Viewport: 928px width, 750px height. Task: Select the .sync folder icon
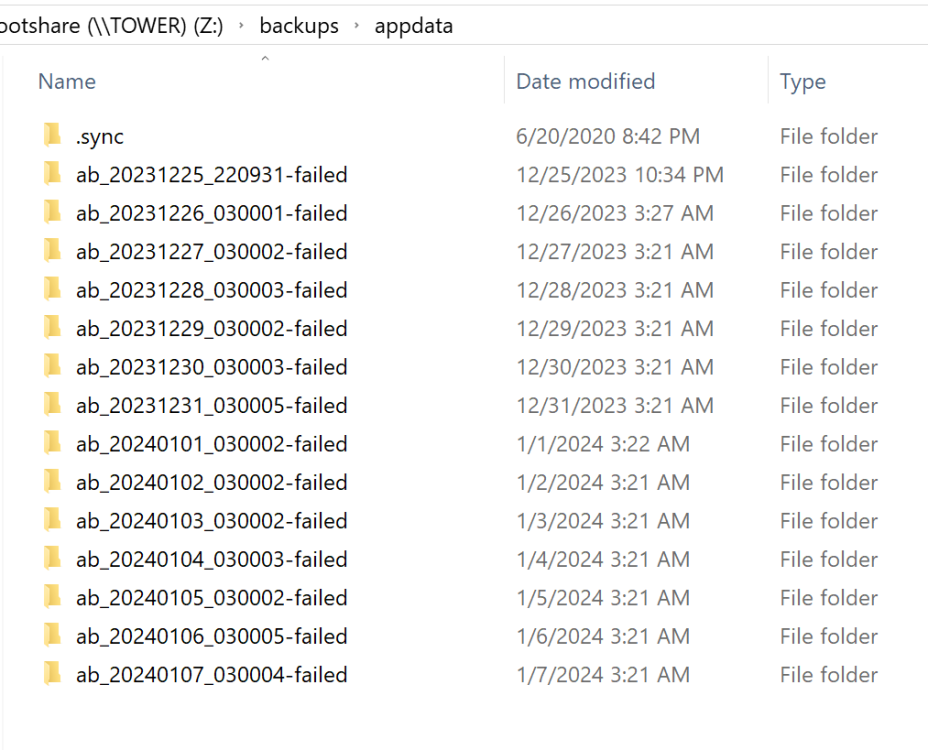point(52,136)
